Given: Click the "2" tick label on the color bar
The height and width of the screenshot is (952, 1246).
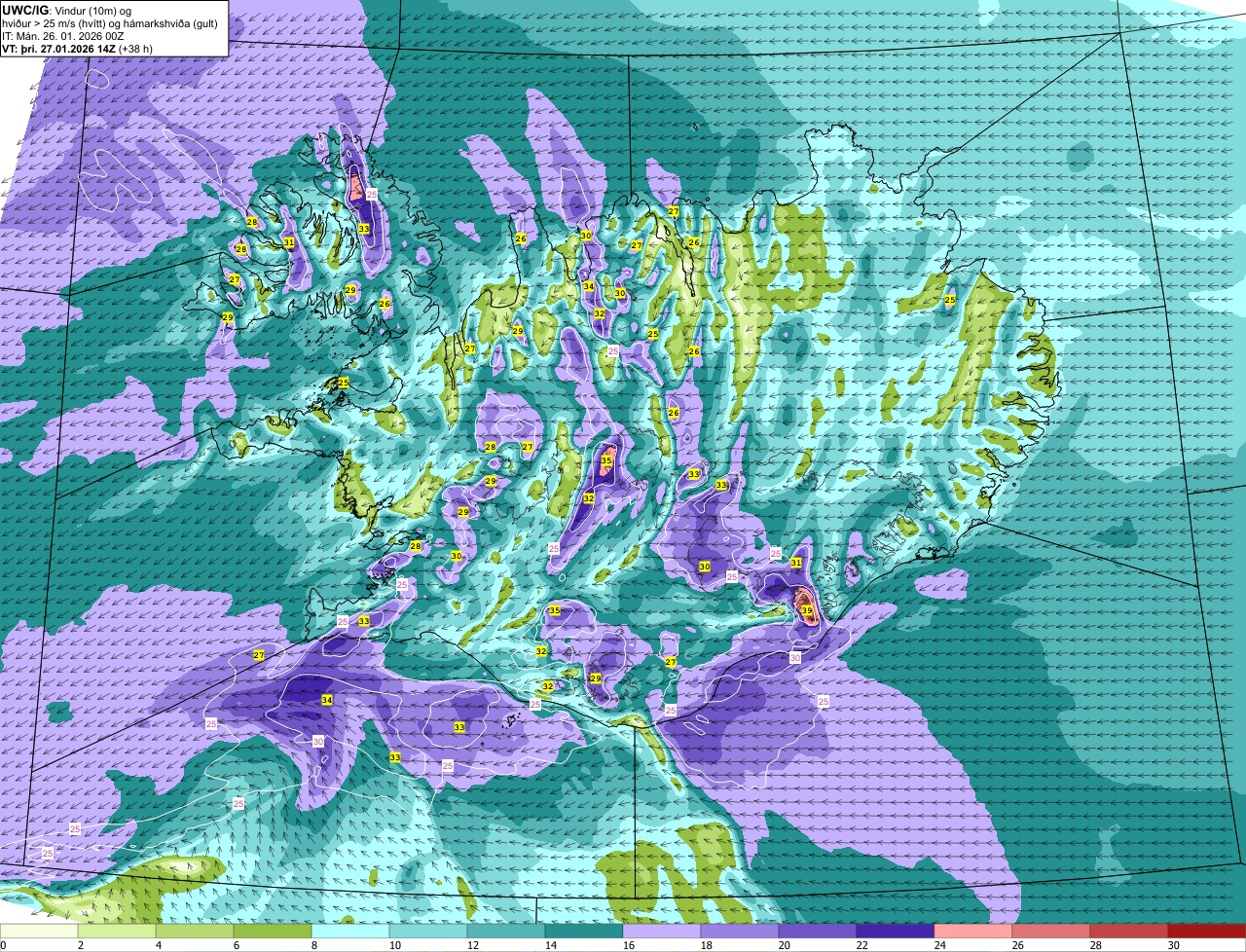Looking at the screenshot, I should coord(81,945).
